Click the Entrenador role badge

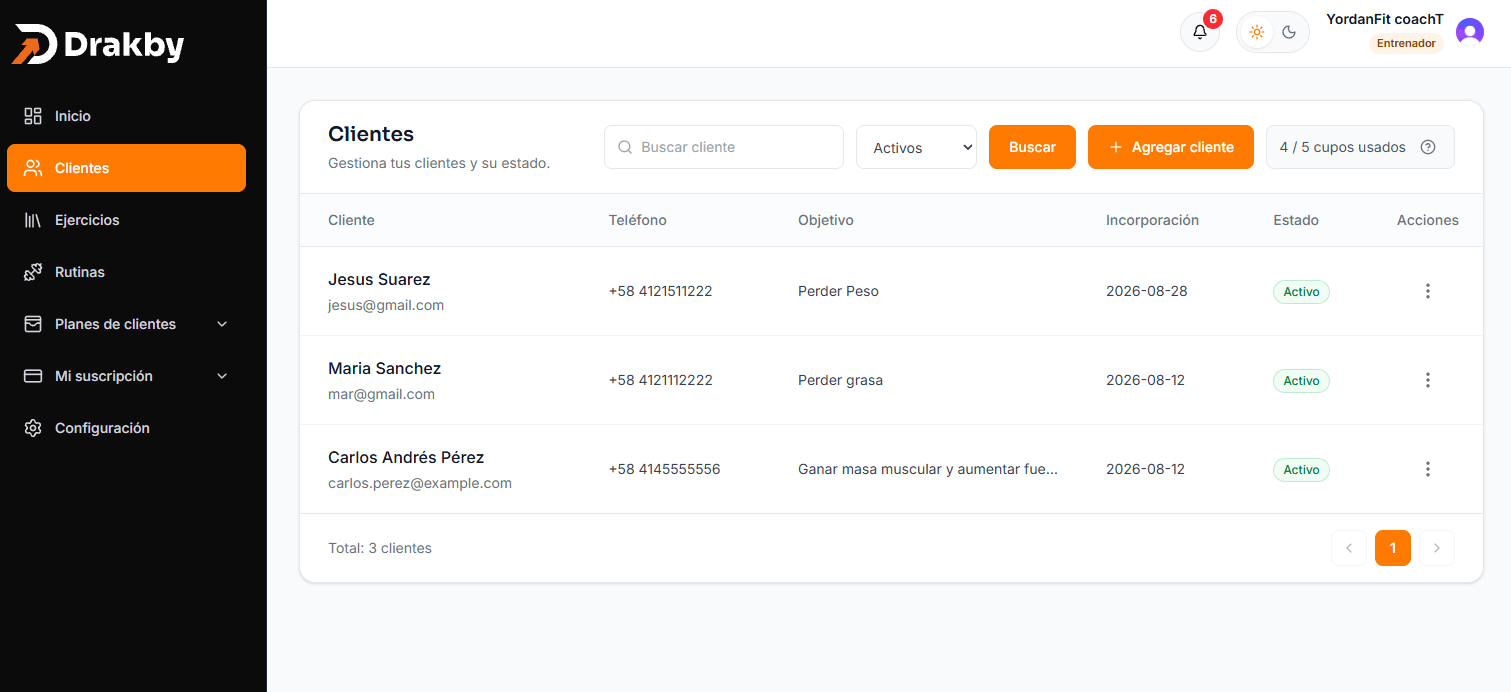[1406, 44]
